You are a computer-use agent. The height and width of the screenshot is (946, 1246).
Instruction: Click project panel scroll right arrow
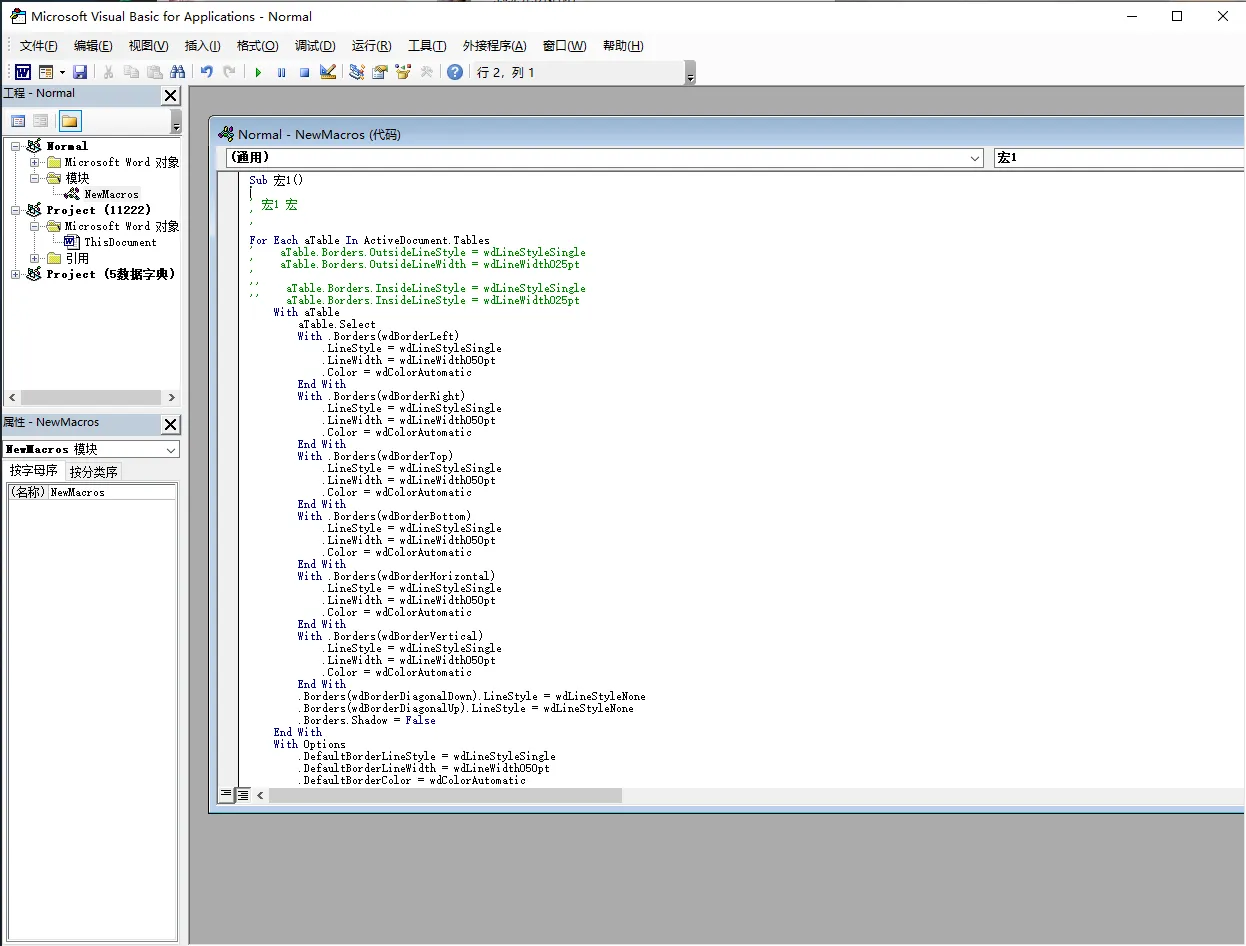[x=171, y=397]
